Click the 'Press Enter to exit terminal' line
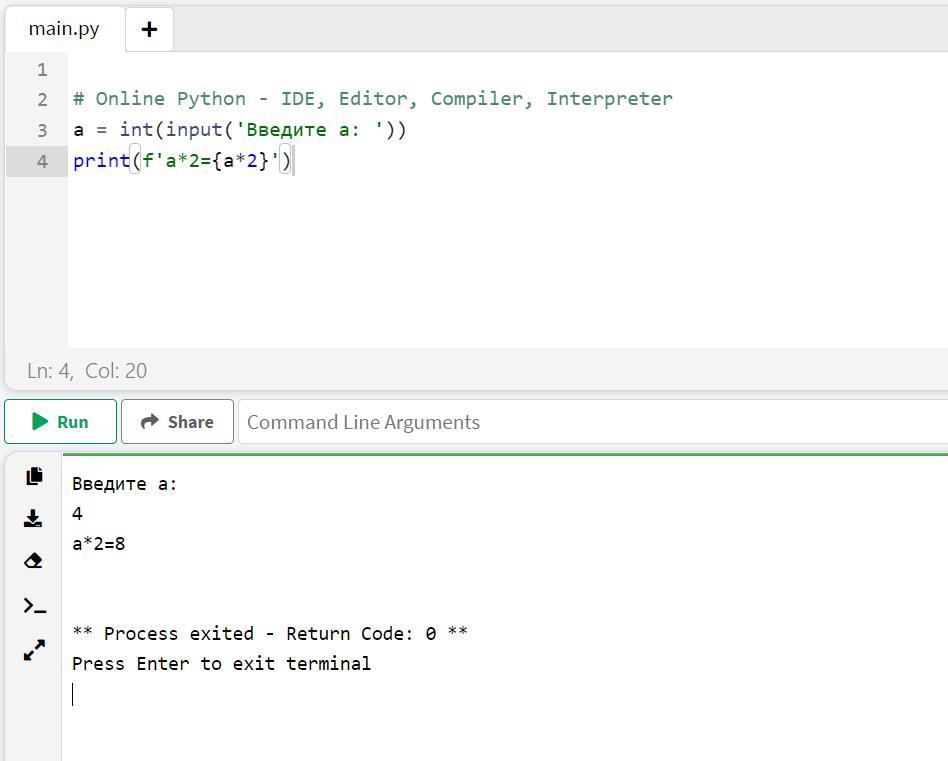 (x=221, y=664)
